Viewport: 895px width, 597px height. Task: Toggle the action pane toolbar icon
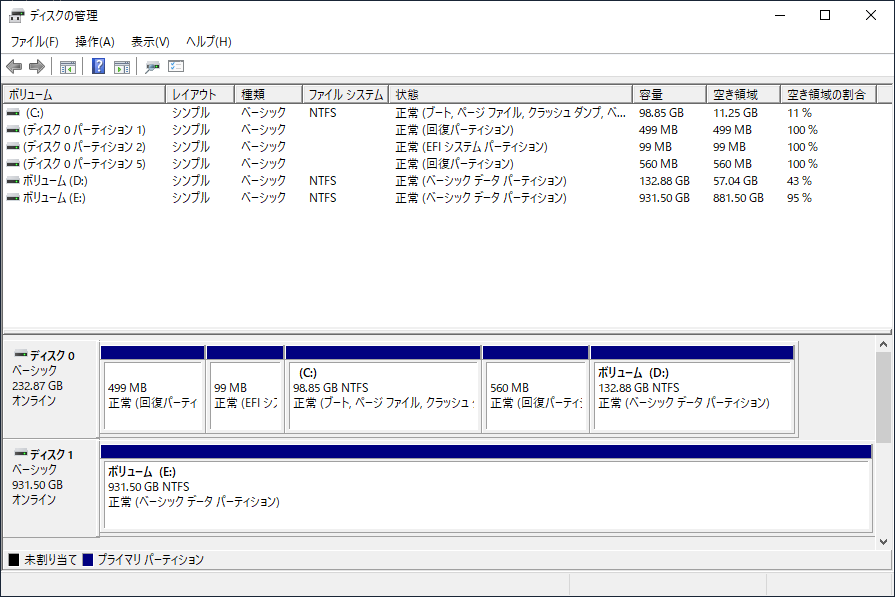click(122, 67)
